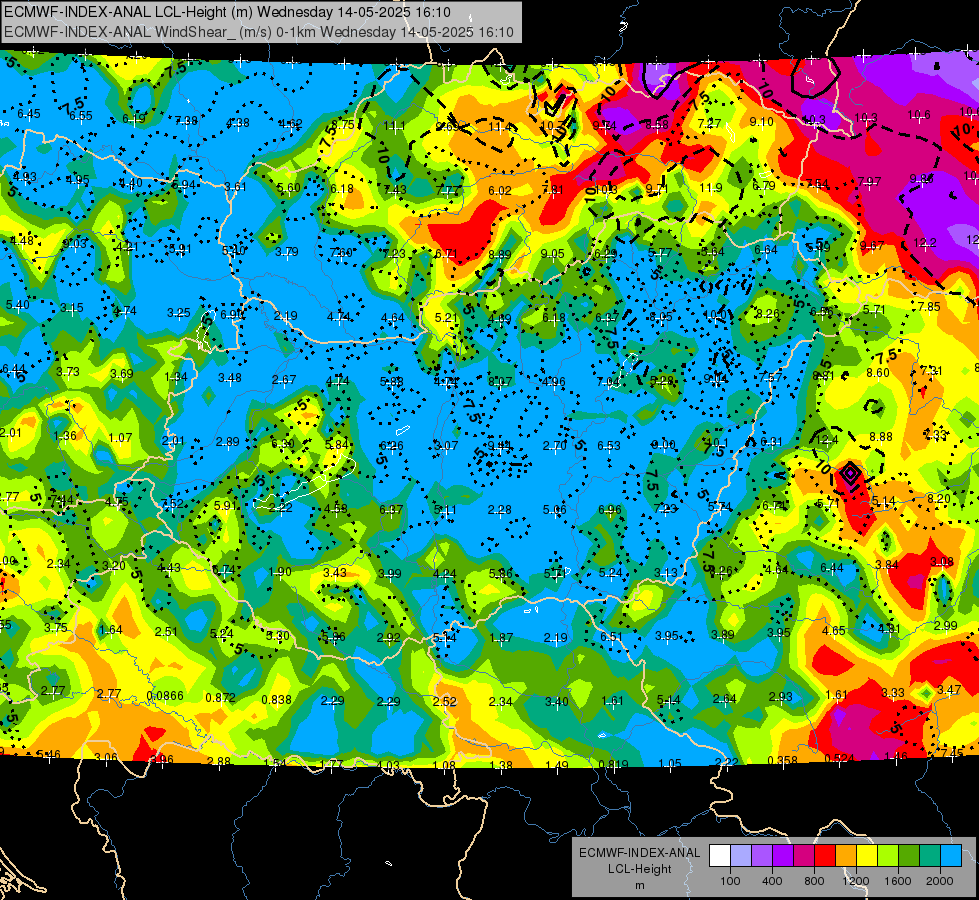
Task: Click 'ECMWF-INDEX-ANAL' label in legend box
Action: [x=639, y=853]
